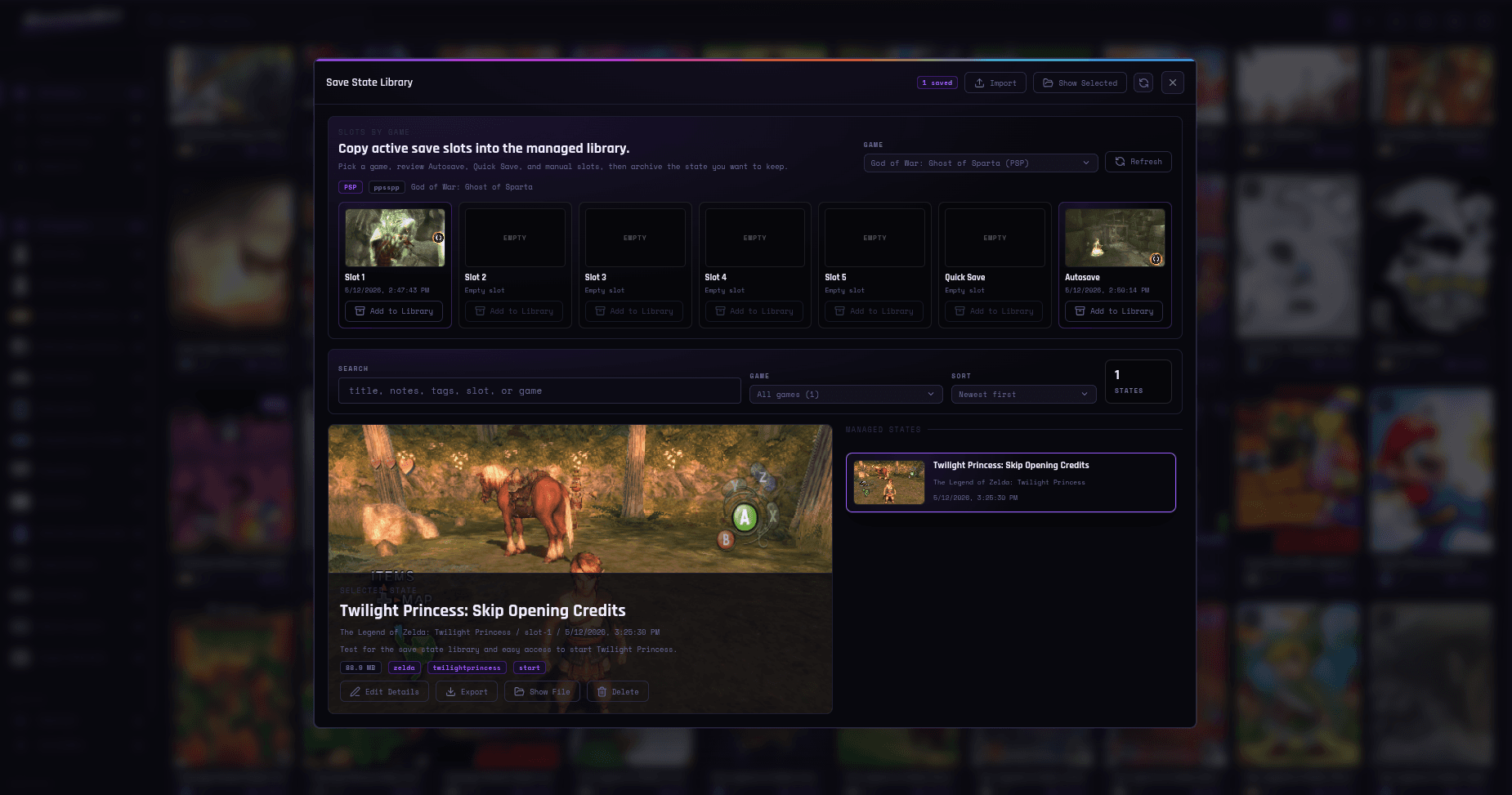Open the God of War game dropdown
This screenshot has width=1512, height=795.
[981, 163]
